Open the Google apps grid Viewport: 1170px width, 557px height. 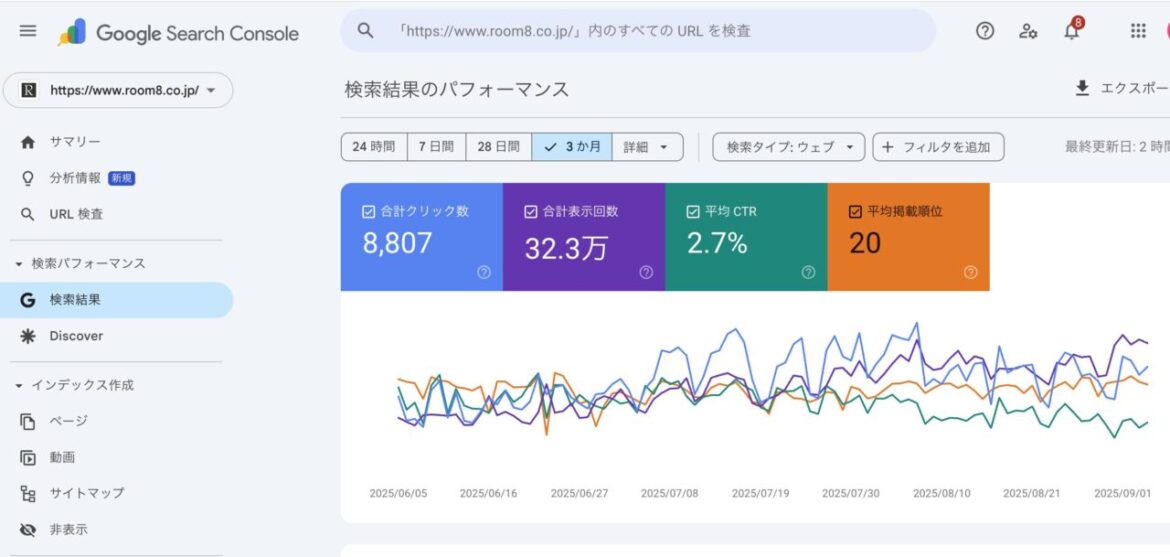1138,31
